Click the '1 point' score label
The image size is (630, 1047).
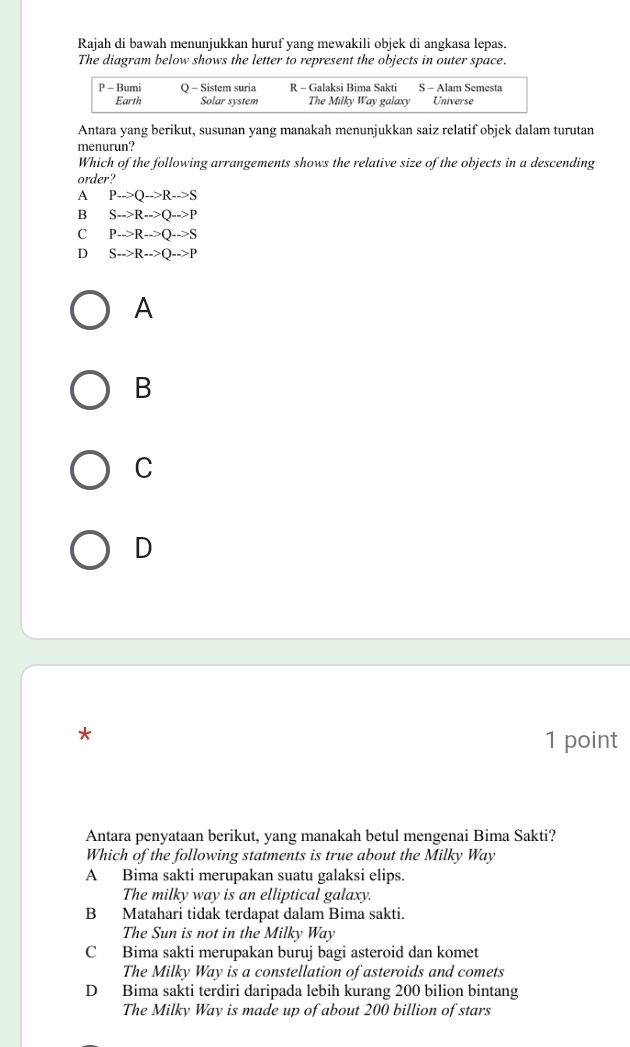pos(582,740)
